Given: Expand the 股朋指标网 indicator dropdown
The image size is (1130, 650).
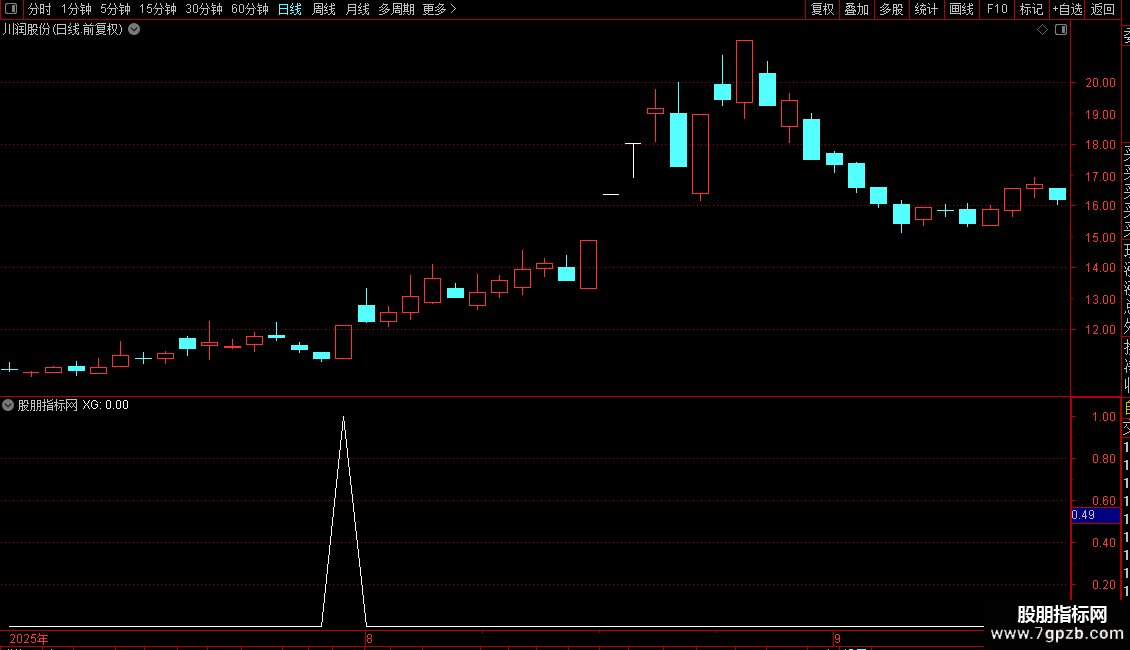Looking at the screenshot, I should pos(8,405).
